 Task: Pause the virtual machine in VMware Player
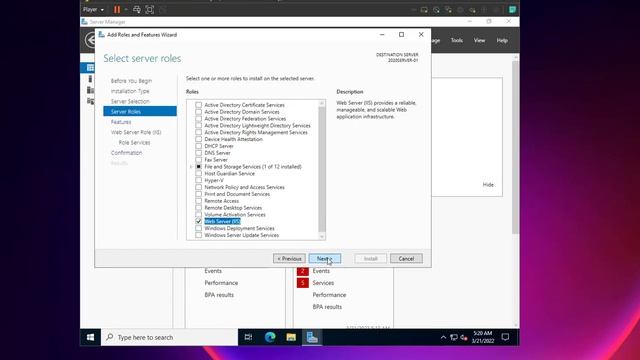117,9
